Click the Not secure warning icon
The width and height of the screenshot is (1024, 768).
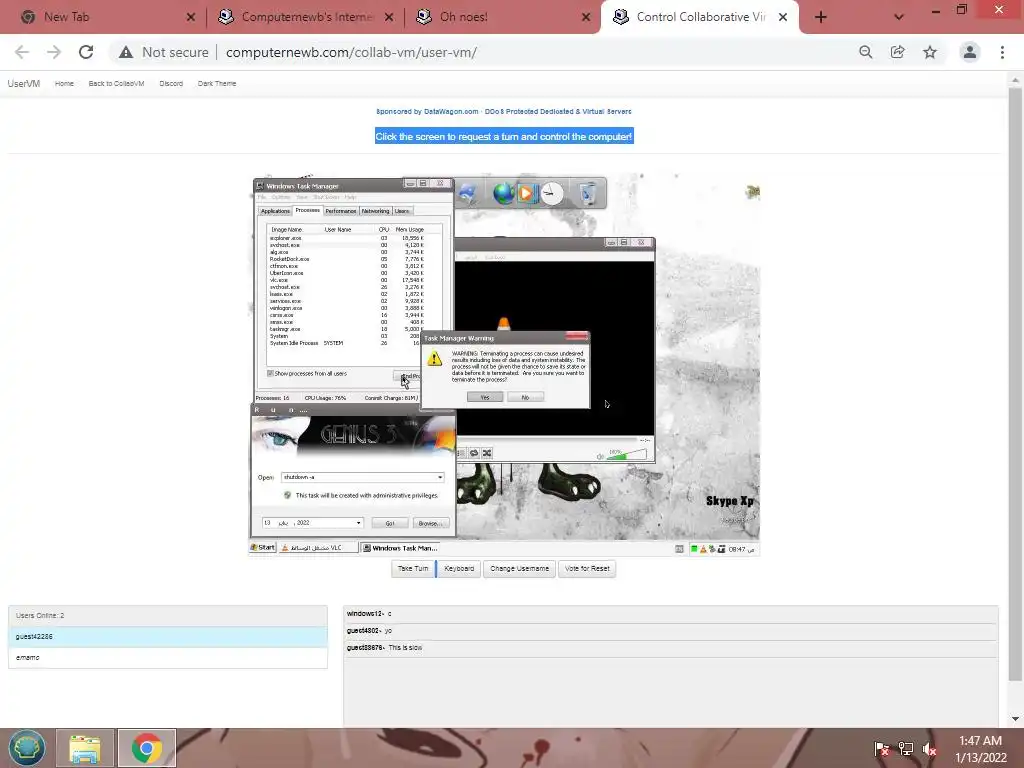pyautogui.click(x=125, y=52)
